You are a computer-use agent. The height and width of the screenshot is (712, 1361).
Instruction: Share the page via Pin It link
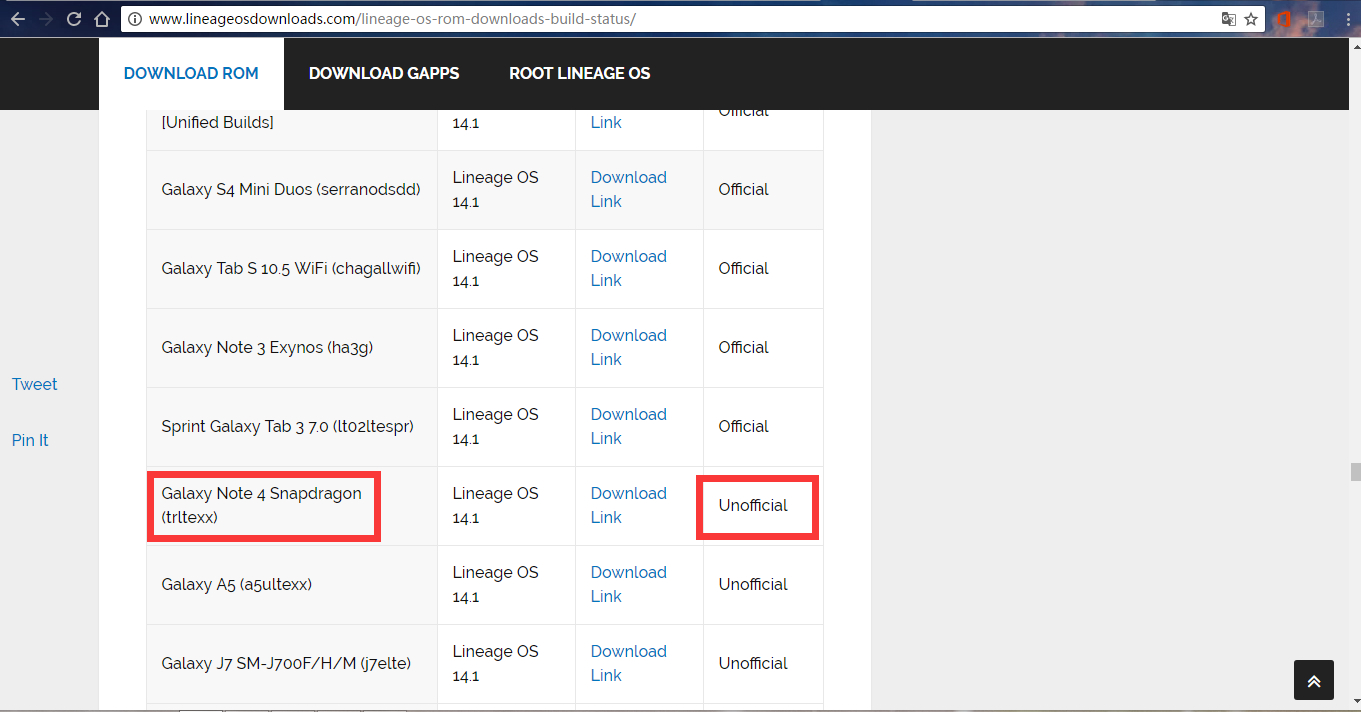(30, 440)
